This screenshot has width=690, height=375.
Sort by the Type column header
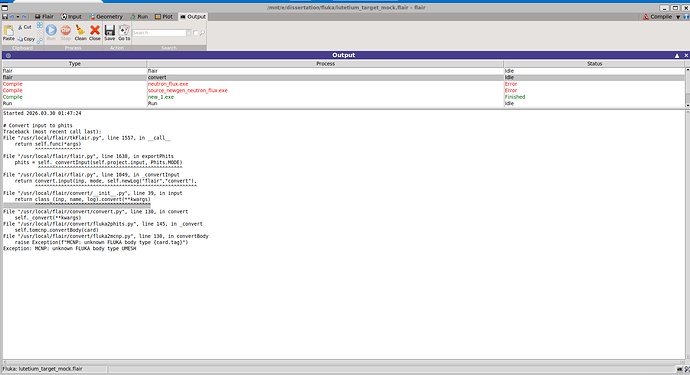tap(74, 64)
